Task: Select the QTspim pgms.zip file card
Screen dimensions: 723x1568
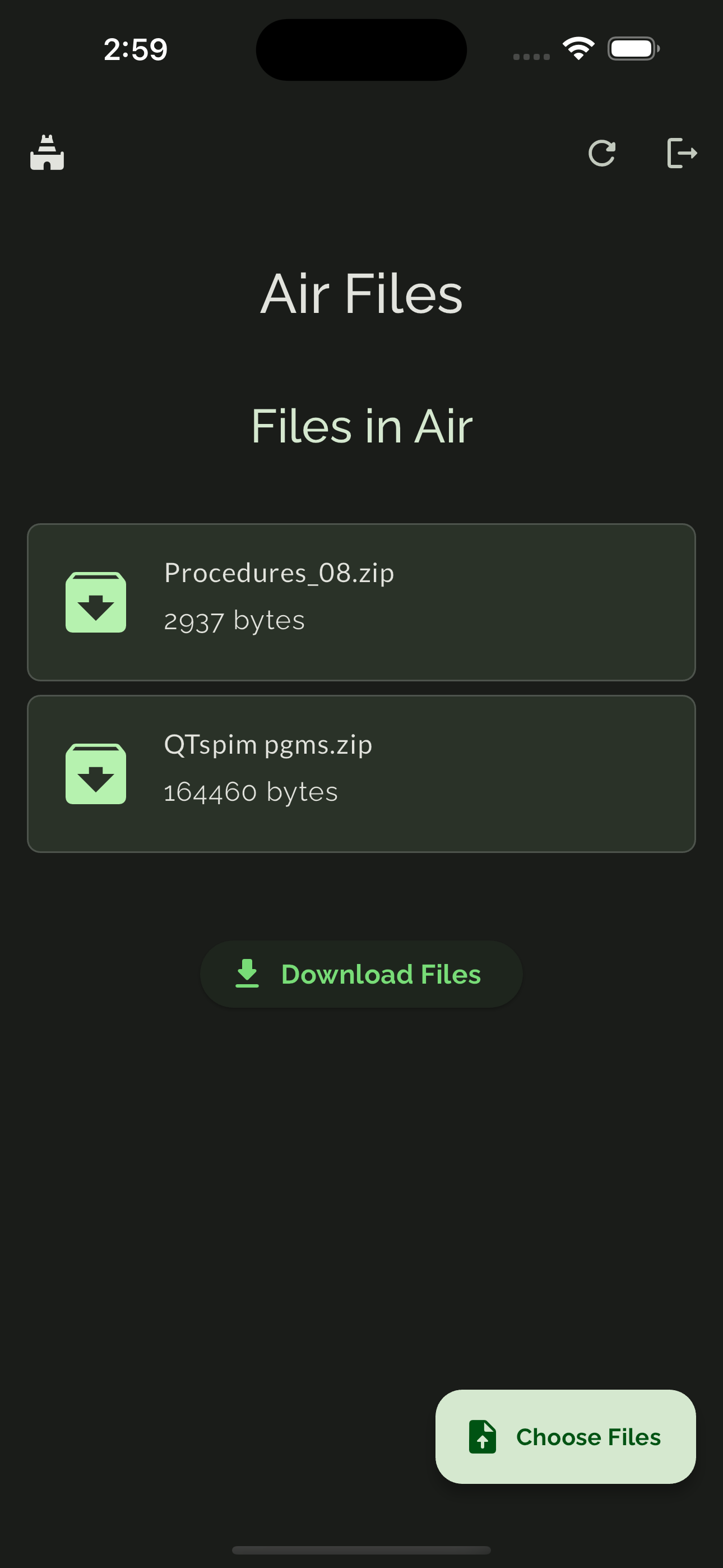Action: [x=361, y=773]
